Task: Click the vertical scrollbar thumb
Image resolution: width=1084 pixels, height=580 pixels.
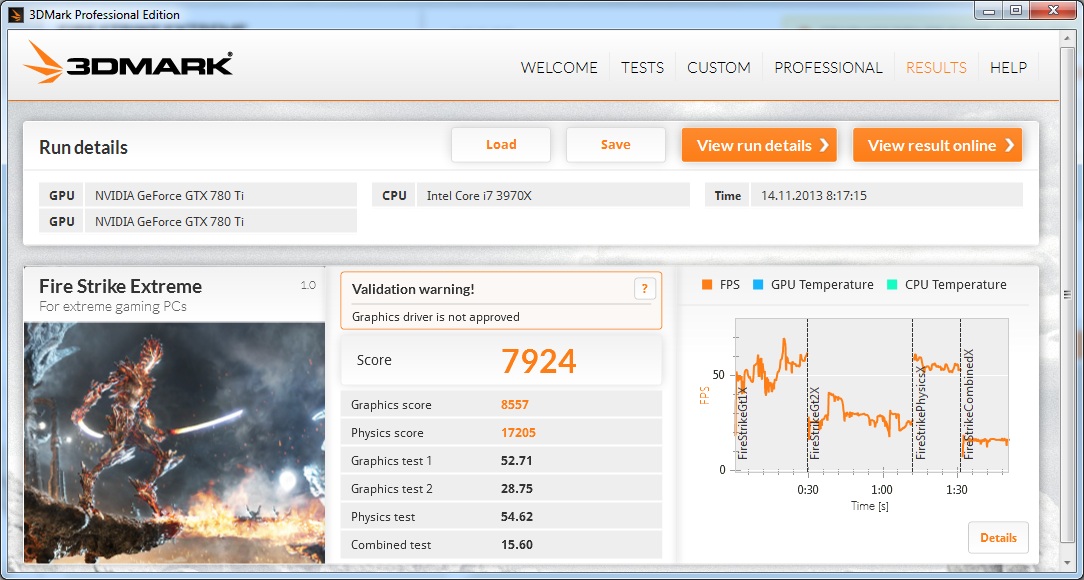Action: point(1068,294)
